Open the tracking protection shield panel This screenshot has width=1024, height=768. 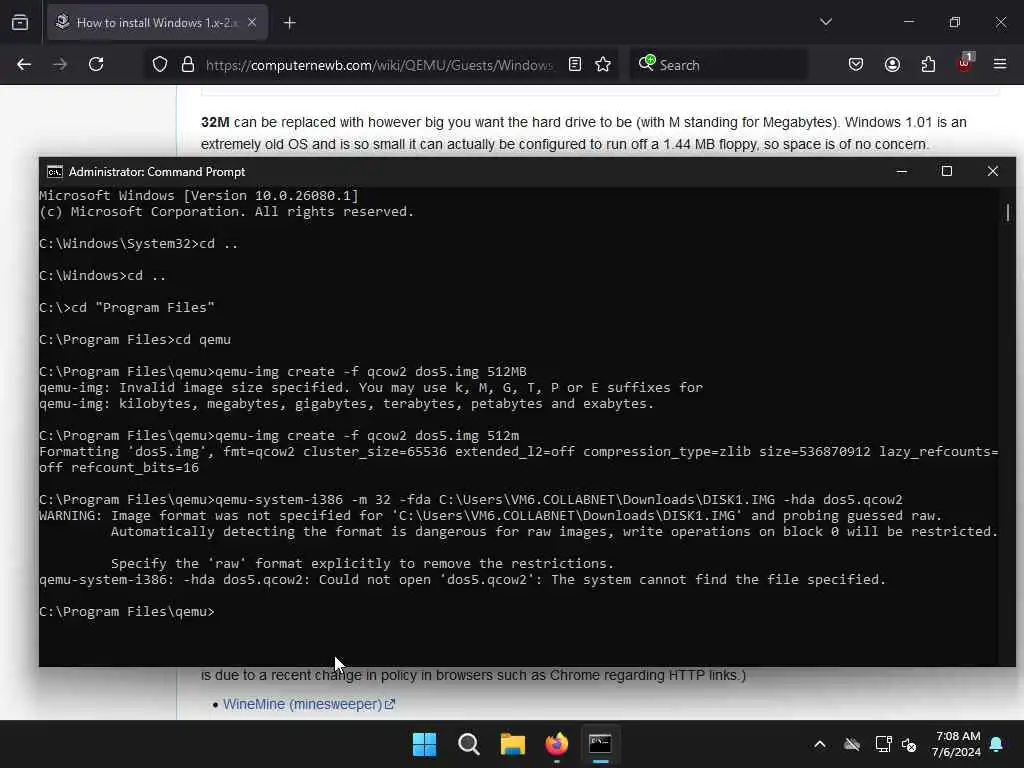point(160,65)
